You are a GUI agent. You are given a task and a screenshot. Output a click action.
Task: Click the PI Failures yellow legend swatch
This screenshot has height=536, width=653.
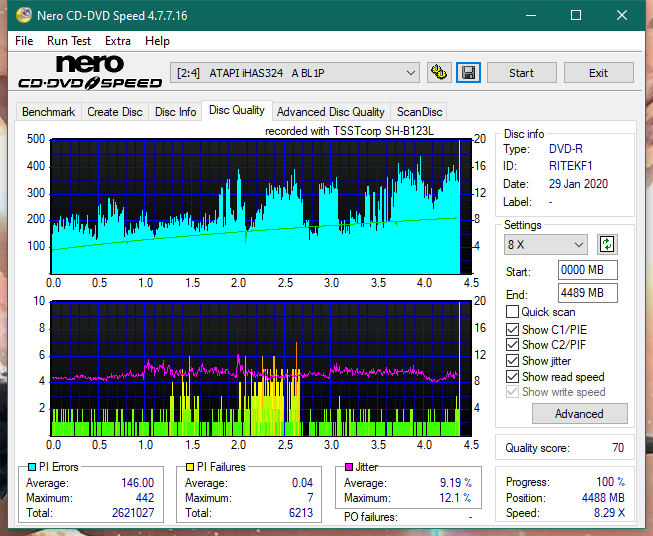(x=190, y=467)
